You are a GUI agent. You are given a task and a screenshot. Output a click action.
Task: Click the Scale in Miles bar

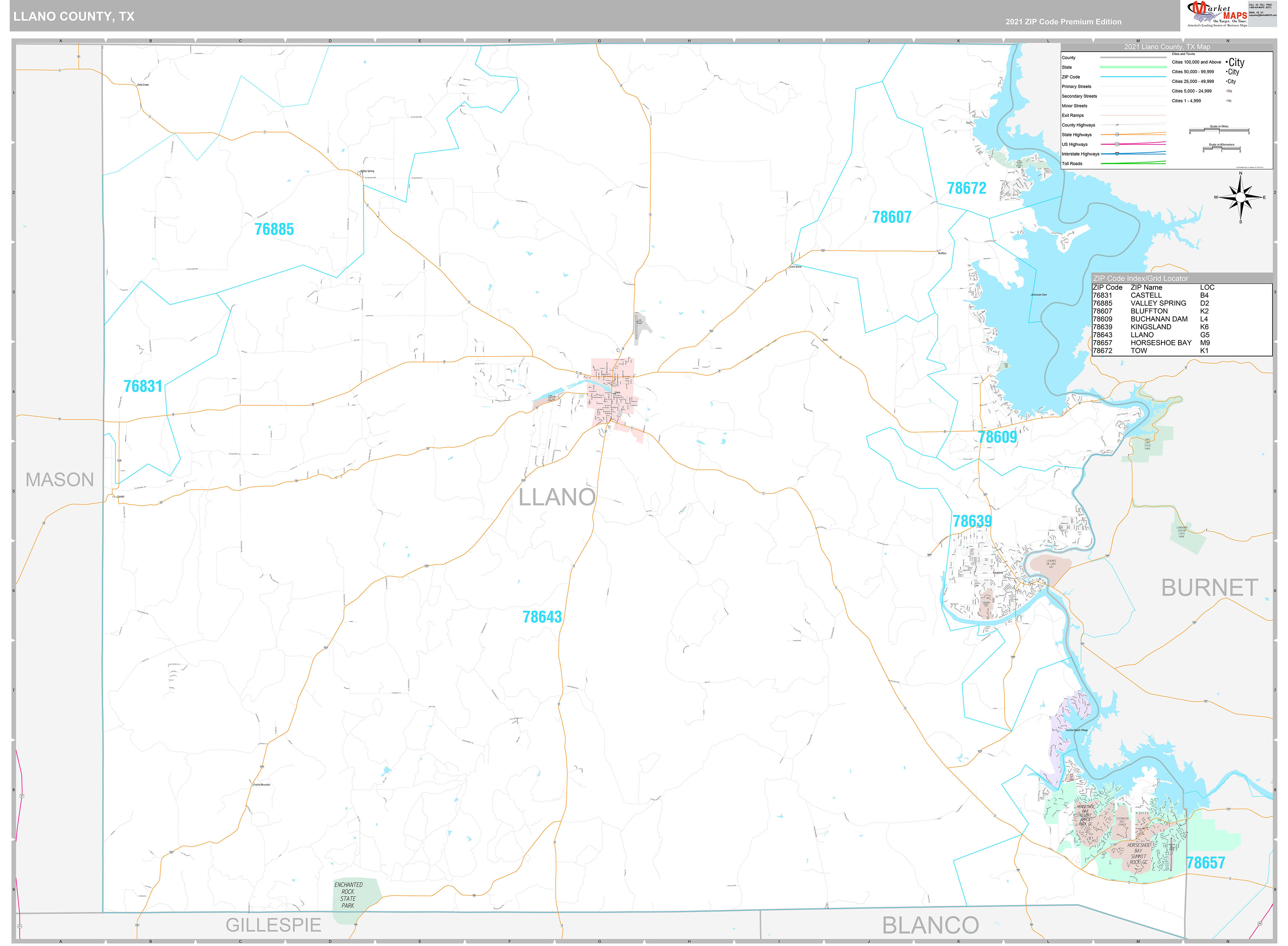click(1219, 130)
